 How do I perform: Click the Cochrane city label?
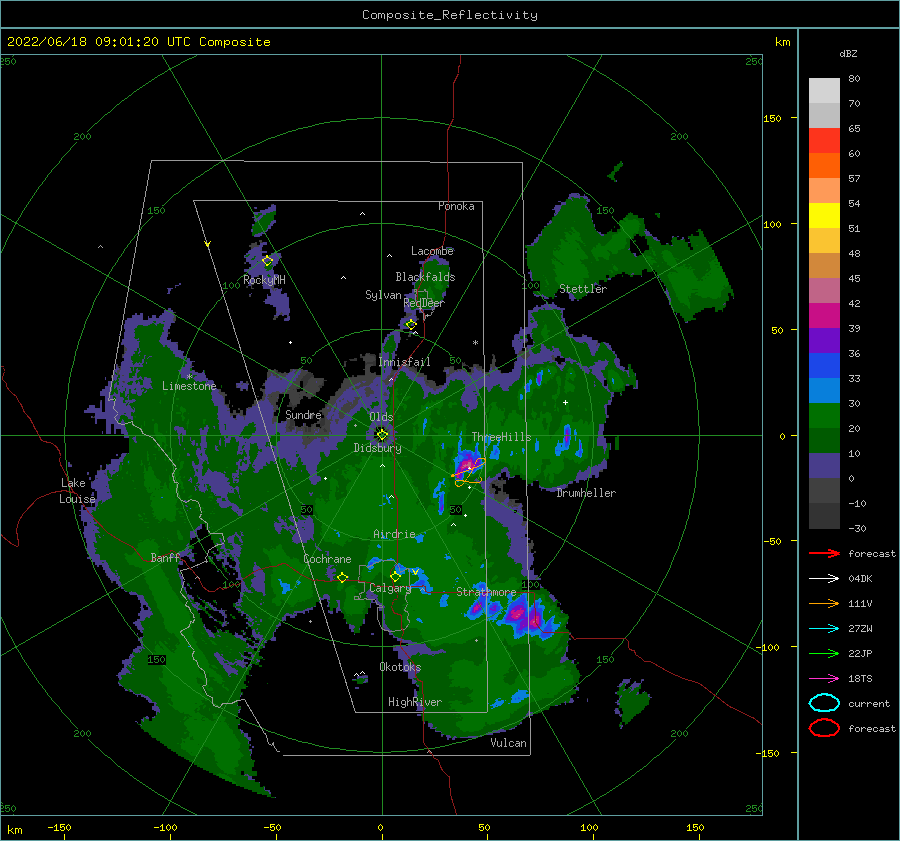[327, 559]
